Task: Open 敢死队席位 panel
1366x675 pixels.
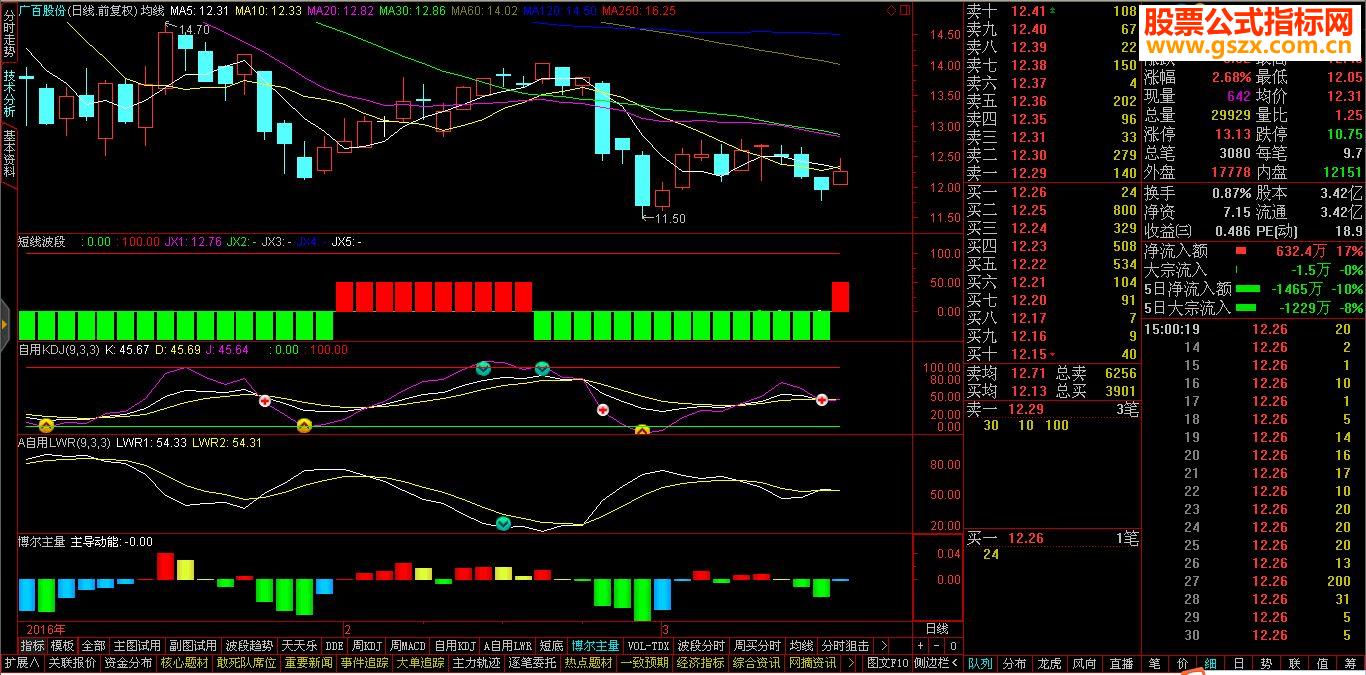Action: (x=247, y=663)
